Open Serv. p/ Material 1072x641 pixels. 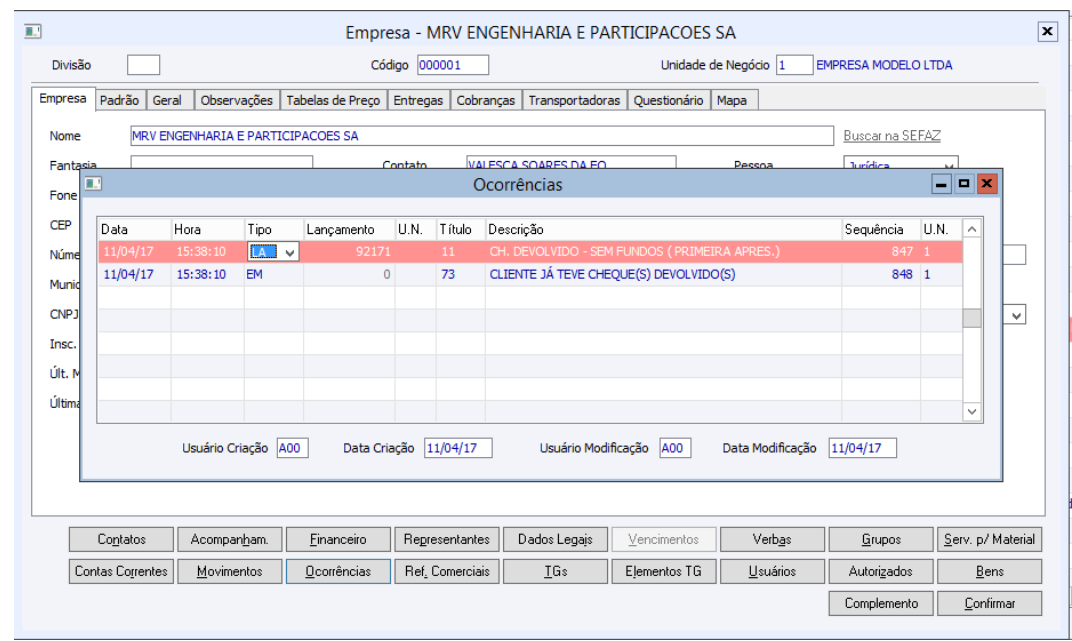point(990,539)
